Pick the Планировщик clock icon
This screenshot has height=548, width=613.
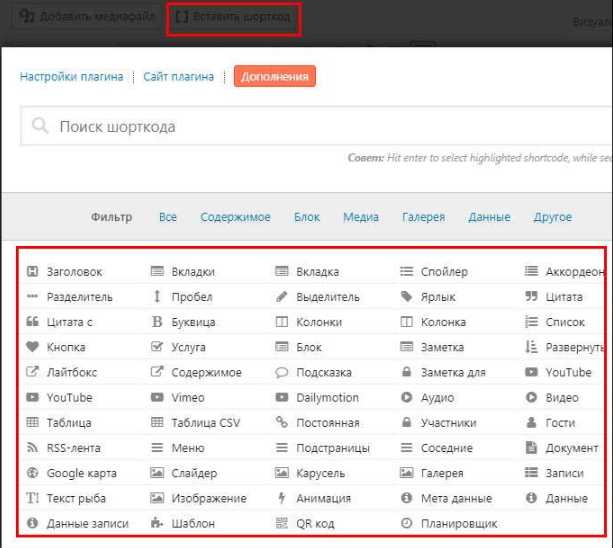click(407, 523)
